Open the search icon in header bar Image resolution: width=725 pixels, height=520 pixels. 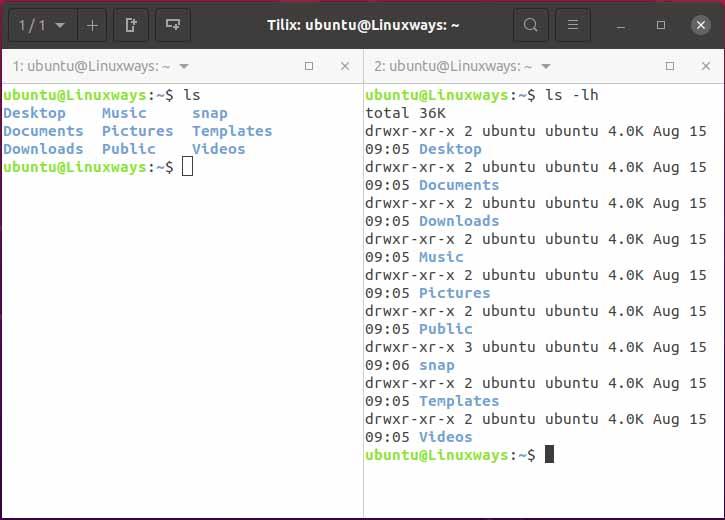(531, 25)
